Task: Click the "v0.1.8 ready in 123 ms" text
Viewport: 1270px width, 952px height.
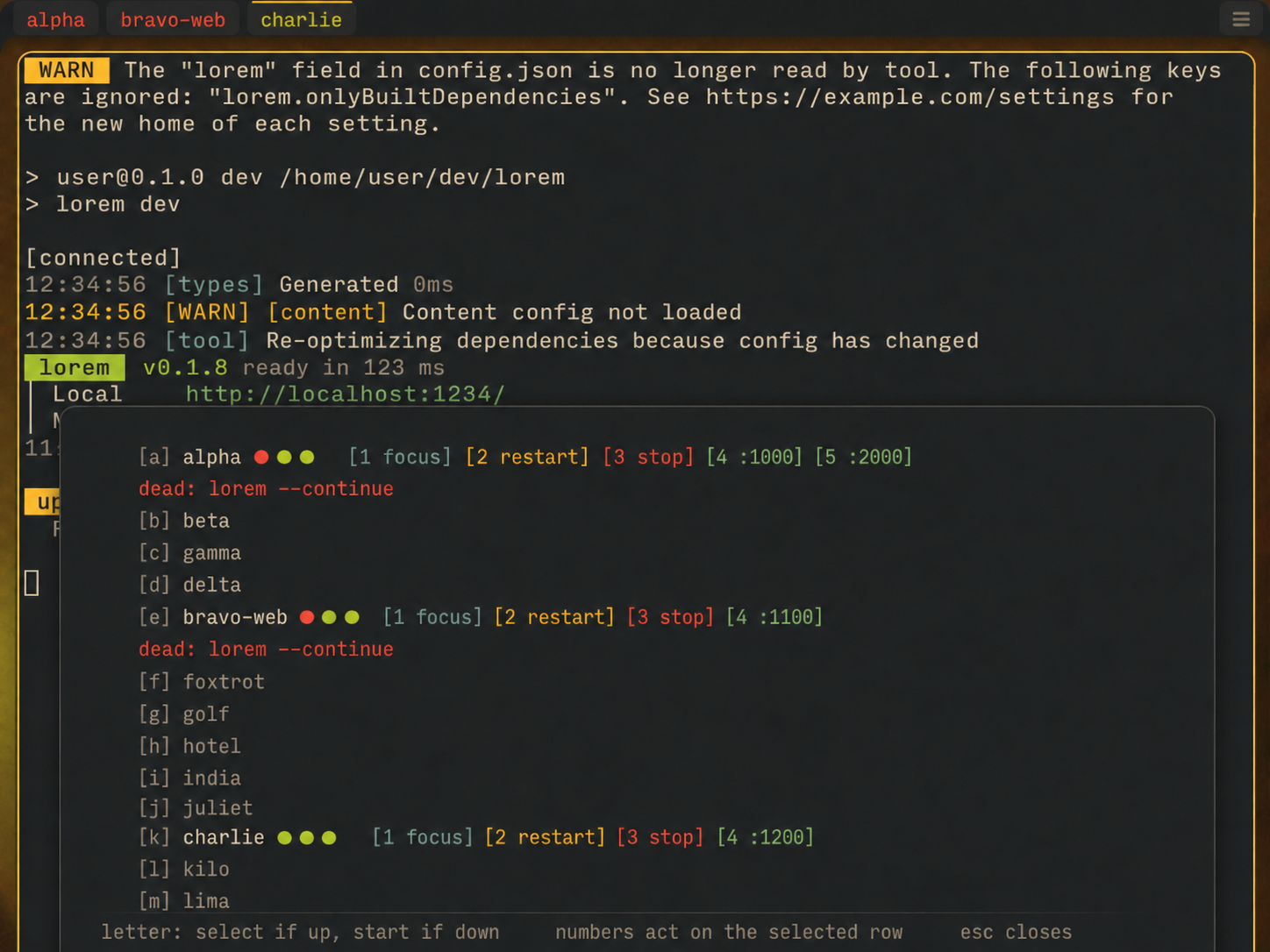Action: click(x=294, y=367)
